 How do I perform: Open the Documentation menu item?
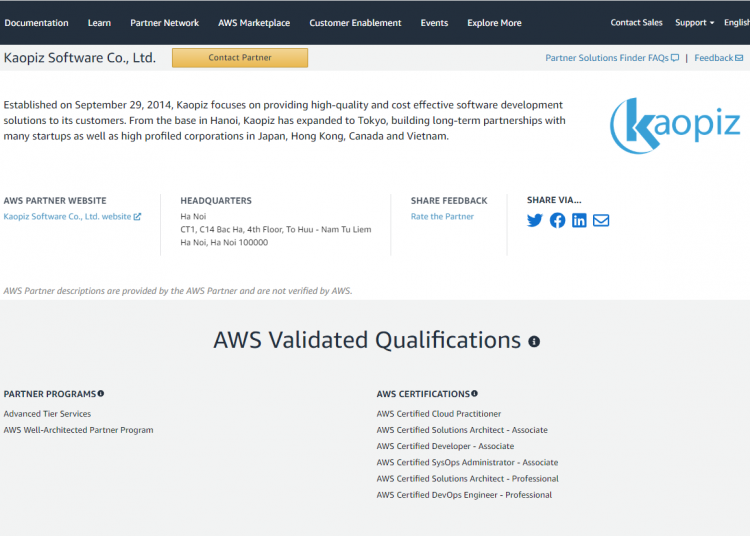coord(36,23)
